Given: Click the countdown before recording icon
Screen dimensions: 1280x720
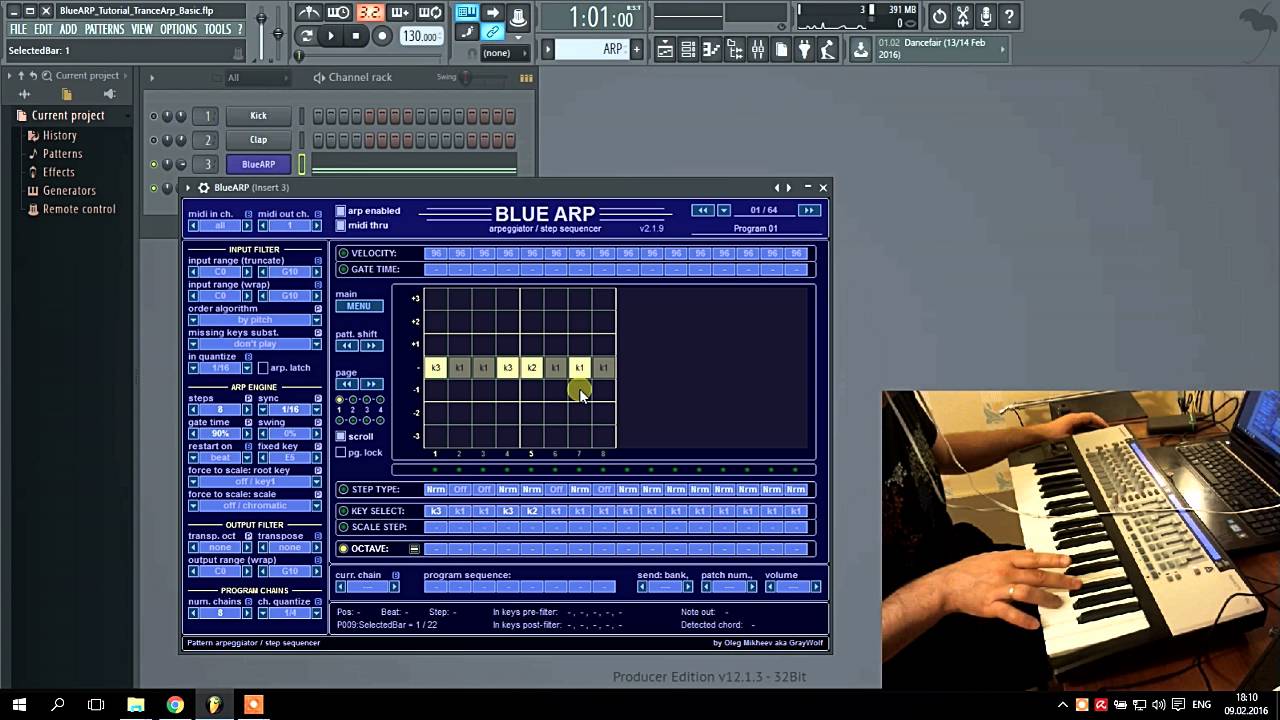Looking at the screenshot, I should pyautogui.click(x=370, y=13).
